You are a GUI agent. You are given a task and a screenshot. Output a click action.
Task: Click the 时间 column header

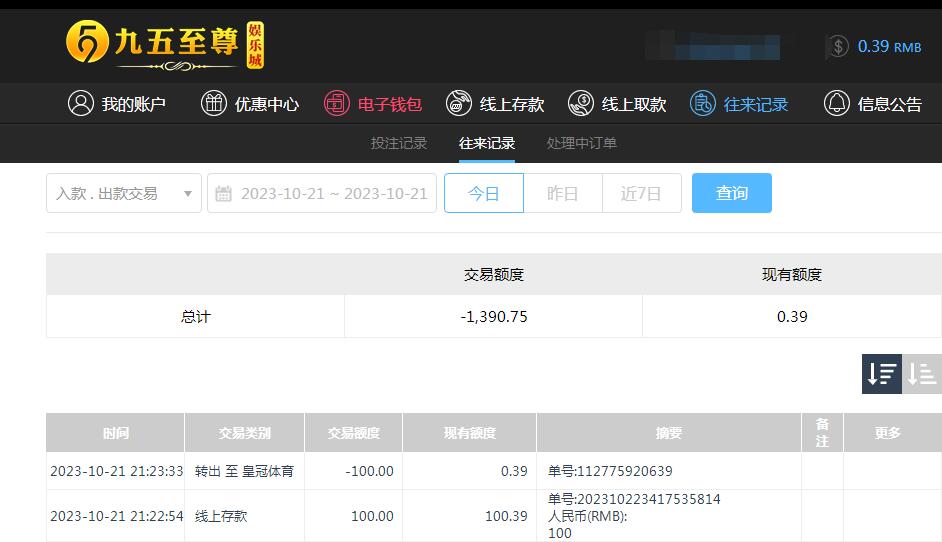115,433
